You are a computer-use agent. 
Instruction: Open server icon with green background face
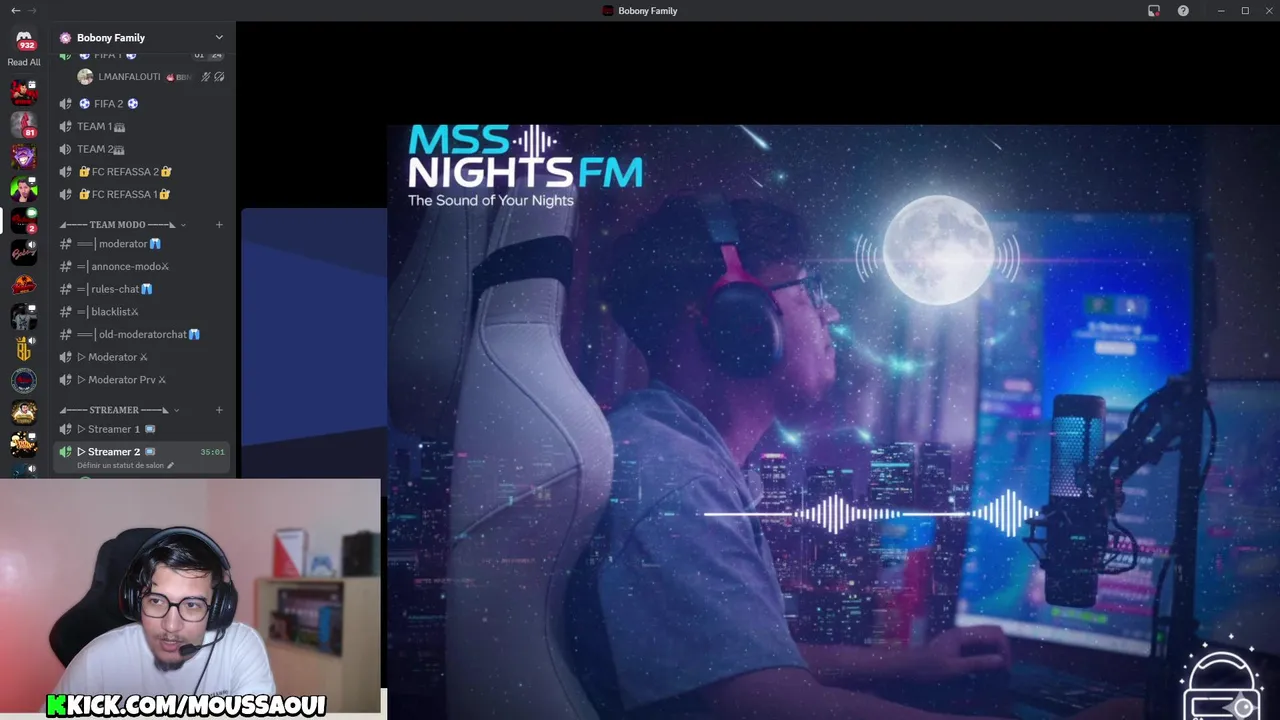pyautogui.click(x=24, y=189)
